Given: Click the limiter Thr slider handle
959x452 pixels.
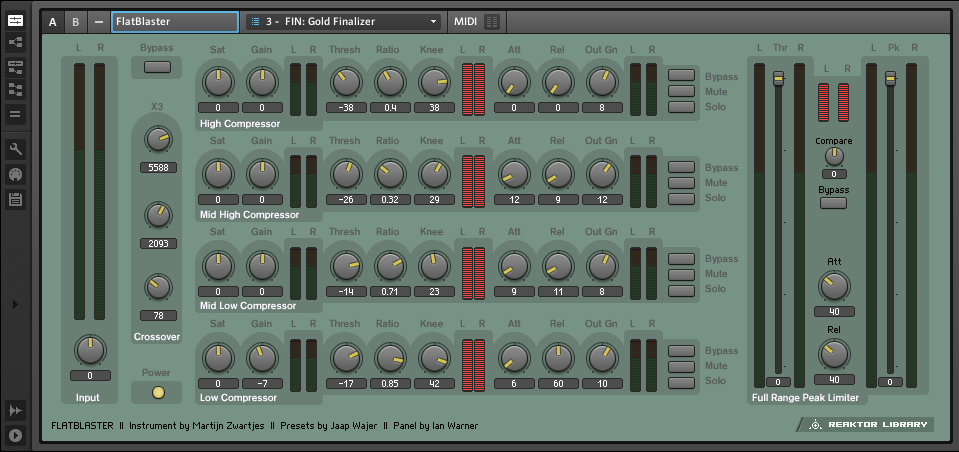Looking at the screenshot, I should pyautogui.click(x=778, y=78).
